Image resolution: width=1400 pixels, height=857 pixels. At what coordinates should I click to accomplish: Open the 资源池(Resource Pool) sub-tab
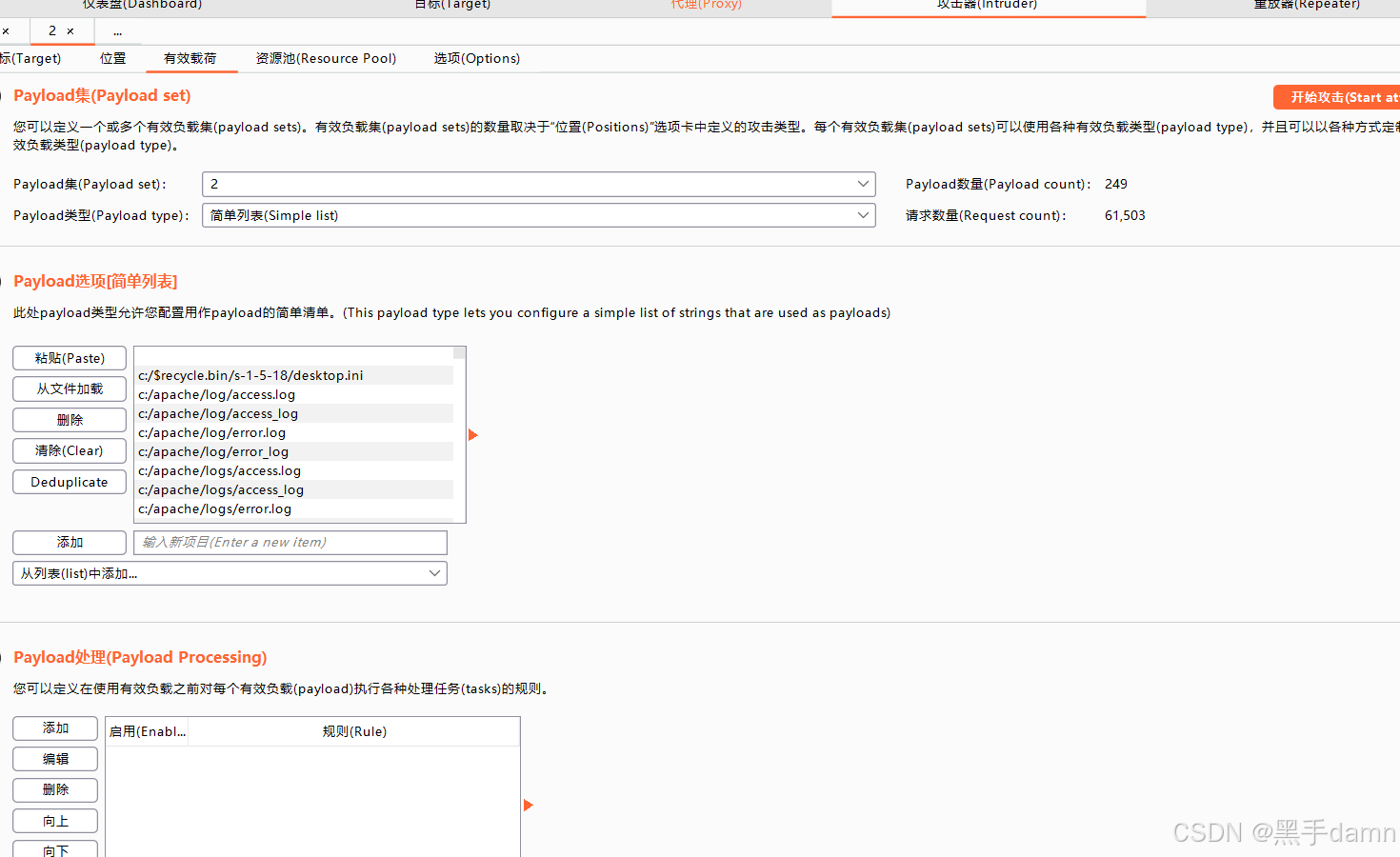(326, 58)
